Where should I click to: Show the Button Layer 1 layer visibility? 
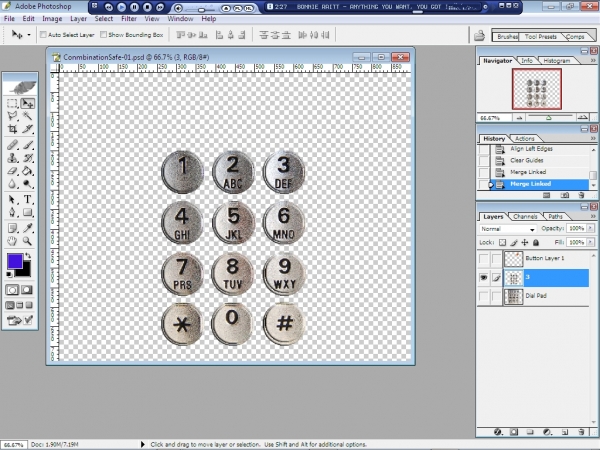coord(484,259)
